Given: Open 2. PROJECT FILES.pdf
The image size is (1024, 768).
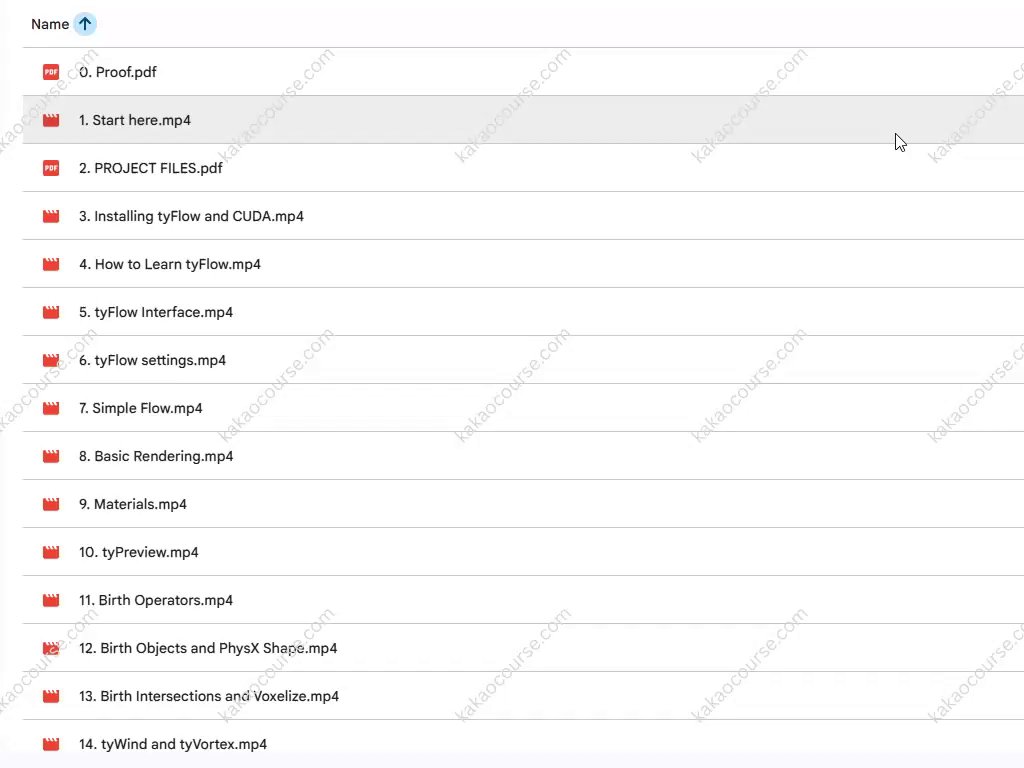Looking at the screenshot, I should click(151, 168).
